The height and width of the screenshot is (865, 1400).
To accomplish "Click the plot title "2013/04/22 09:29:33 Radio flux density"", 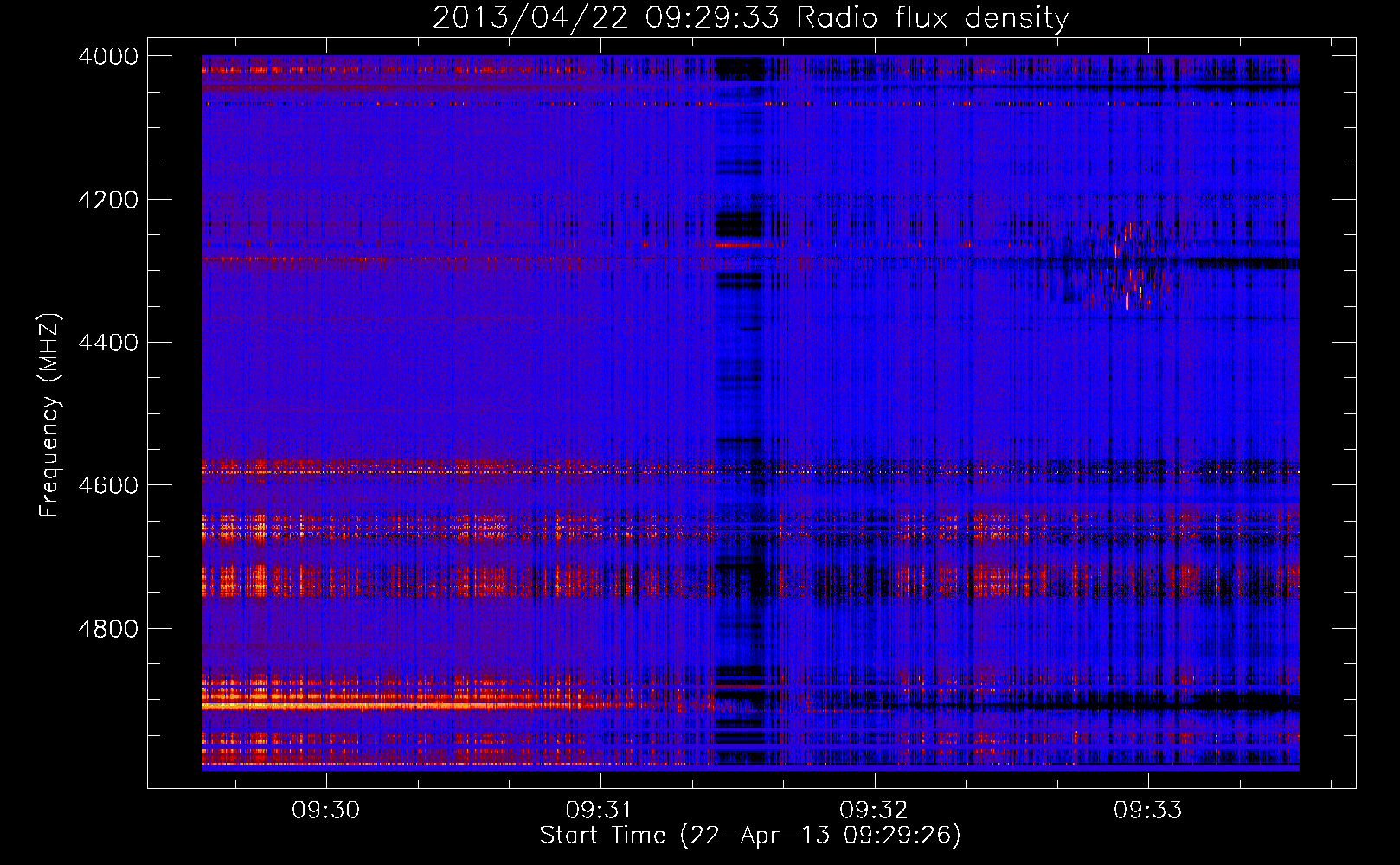I will click(x=750, y=17).
